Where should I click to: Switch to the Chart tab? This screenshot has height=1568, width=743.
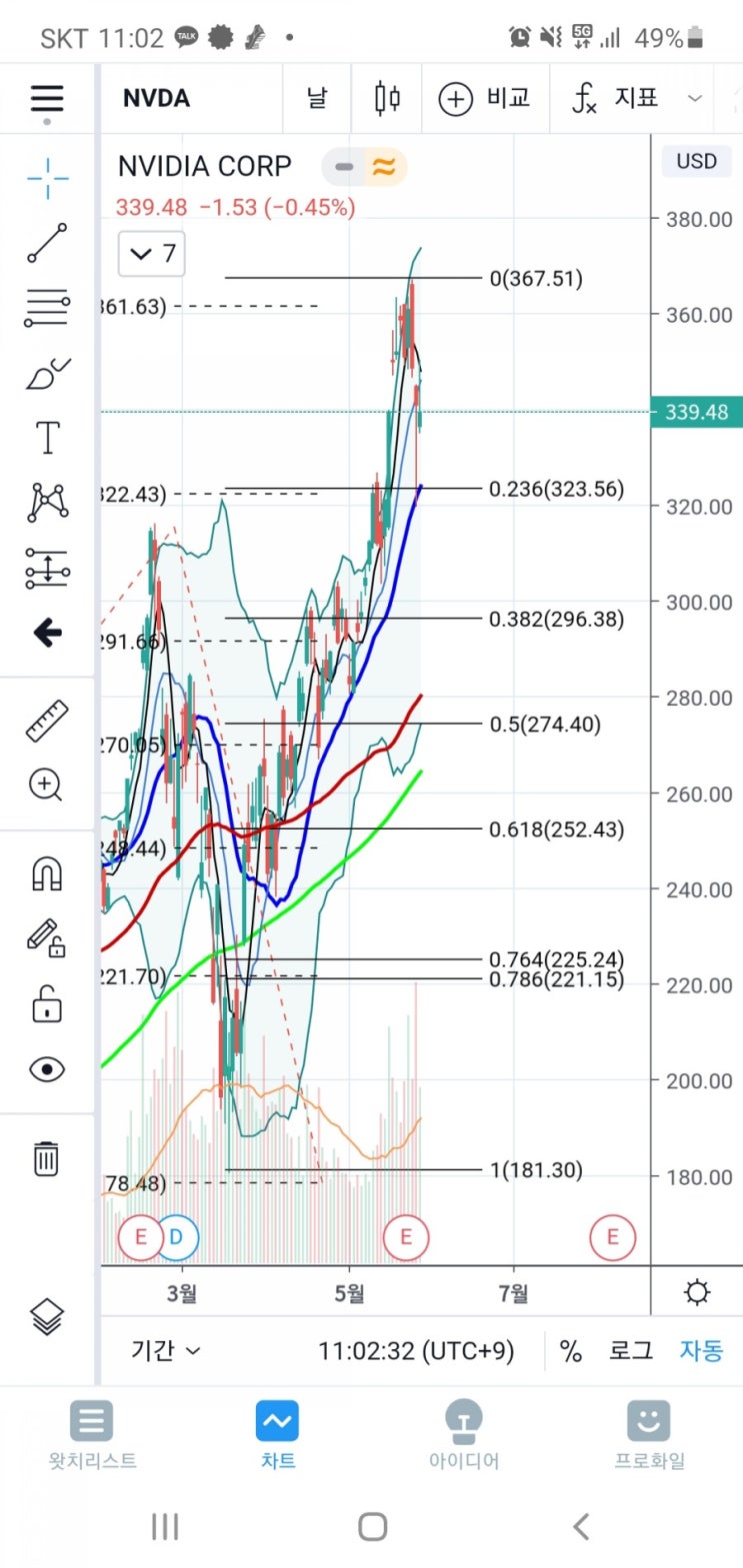[278, 1436]
